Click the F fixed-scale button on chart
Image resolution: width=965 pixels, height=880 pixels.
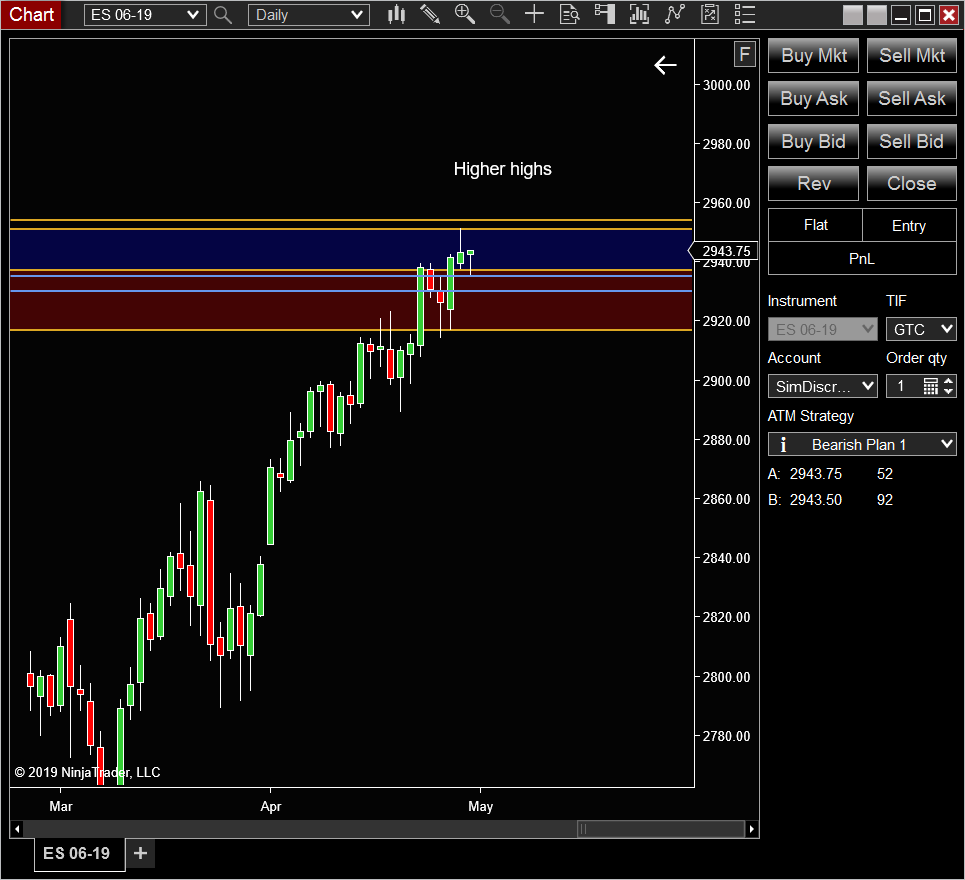(745, 55)
